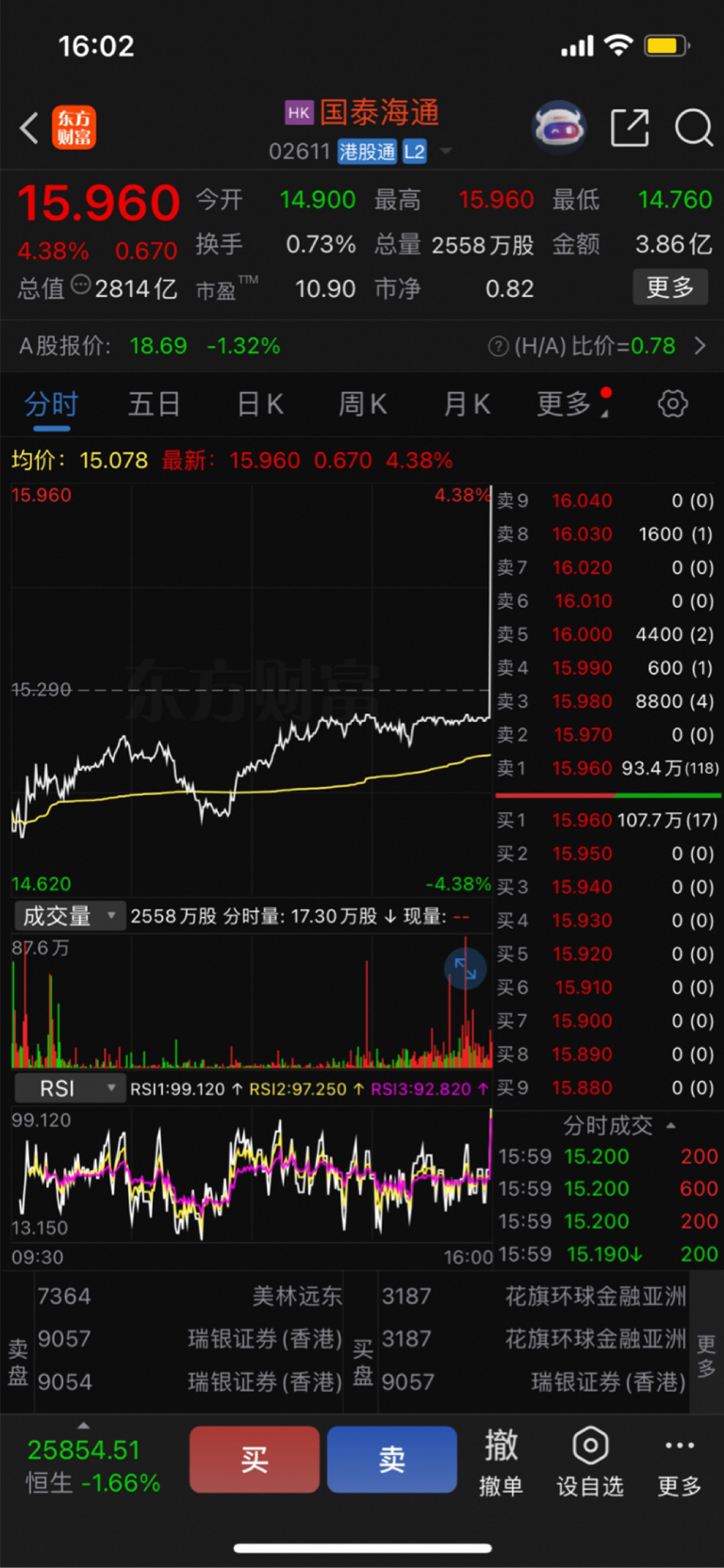Open the H/A ratio help question mark

click(499, 347)
